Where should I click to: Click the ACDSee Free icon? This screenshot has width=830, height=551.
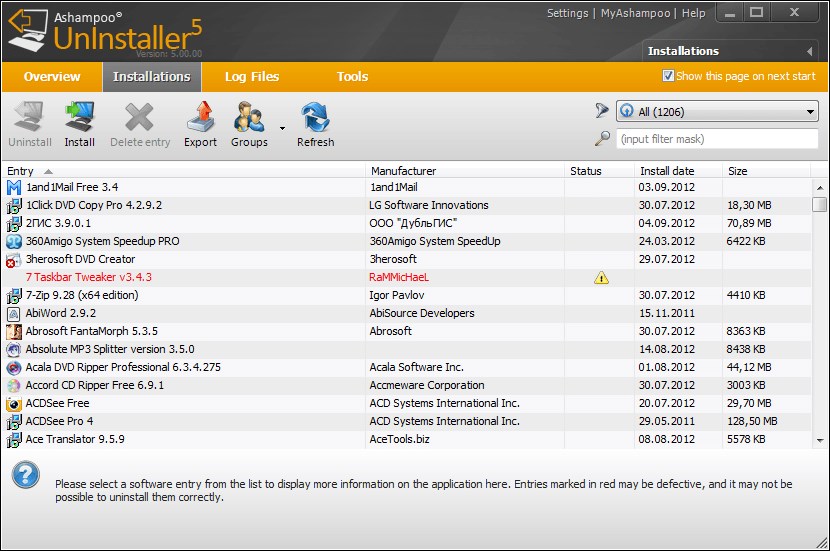coord(14,403)
